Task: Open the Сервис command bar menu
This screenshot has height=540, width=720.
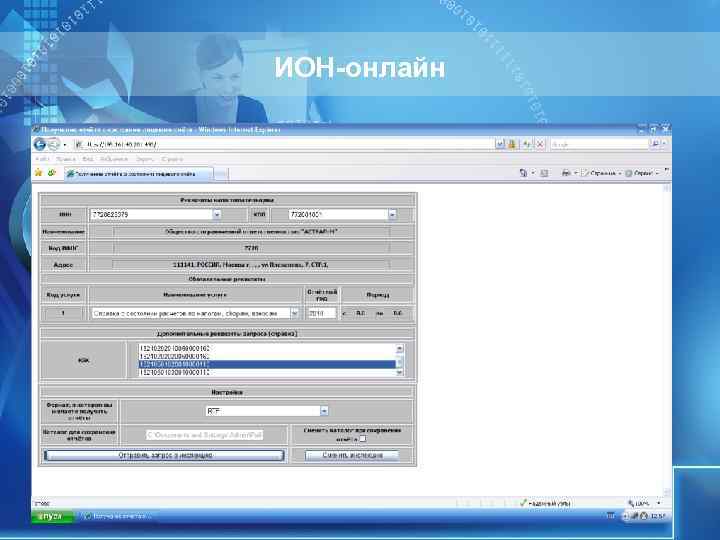Action: pos(642,173)
